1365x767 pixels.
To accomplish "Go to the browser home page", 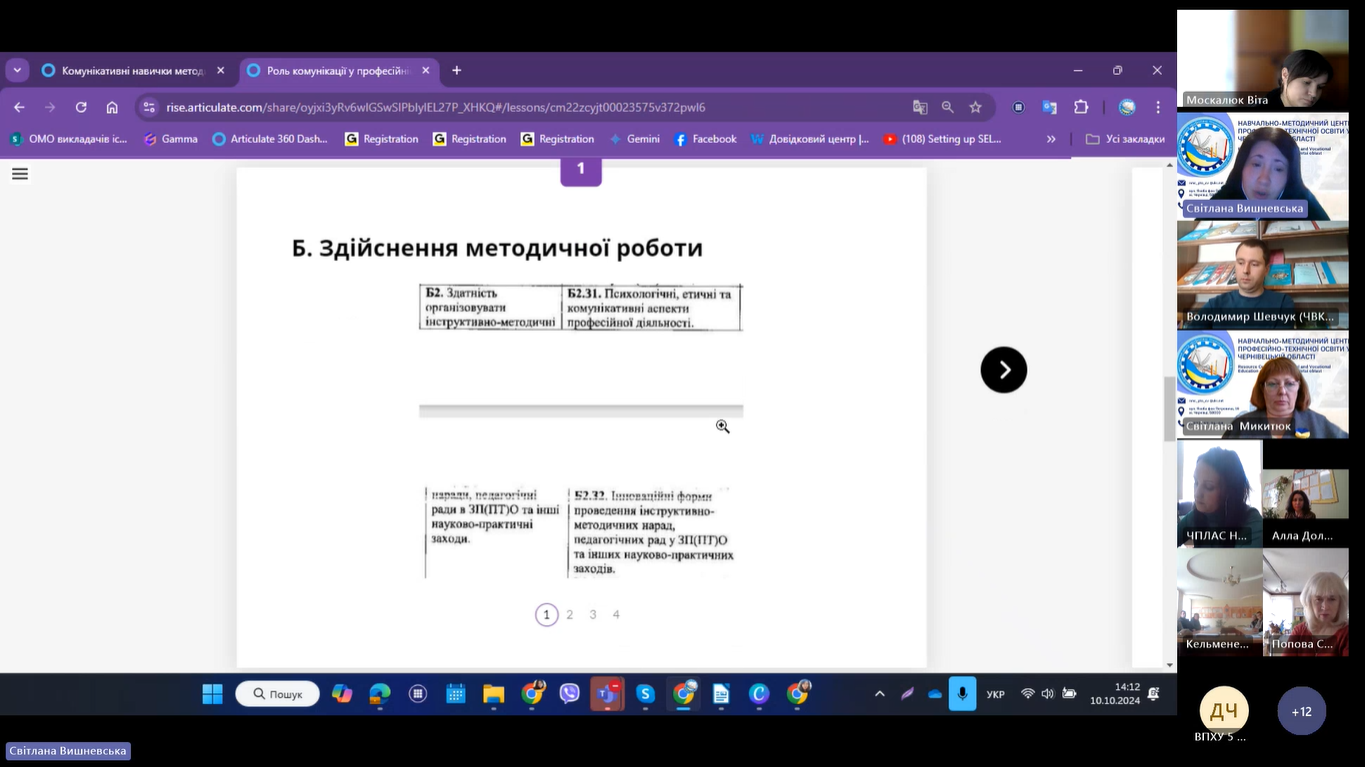I will click(112, 107).
